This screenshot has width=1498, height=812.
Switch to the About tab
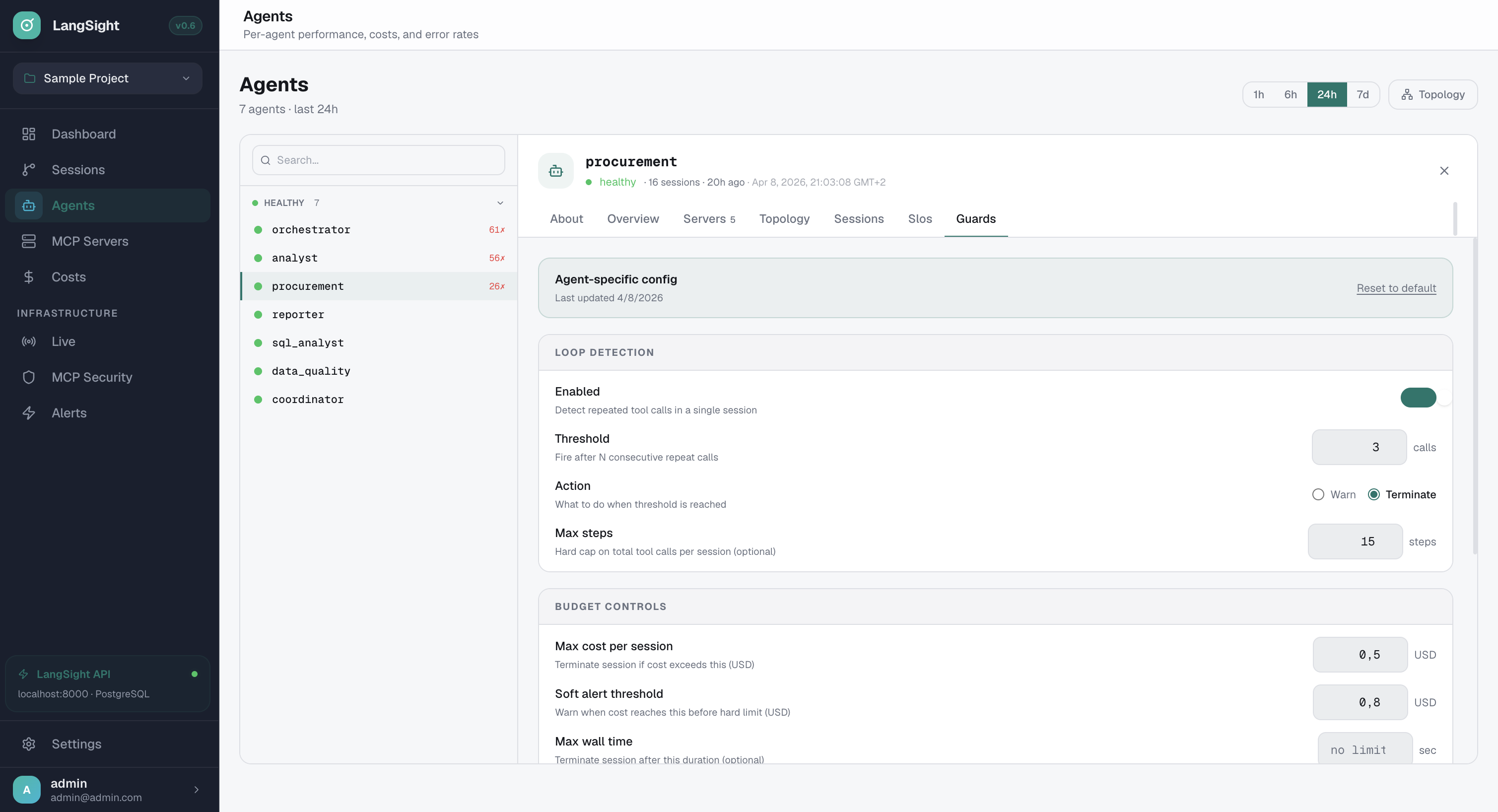click(566, 219)
